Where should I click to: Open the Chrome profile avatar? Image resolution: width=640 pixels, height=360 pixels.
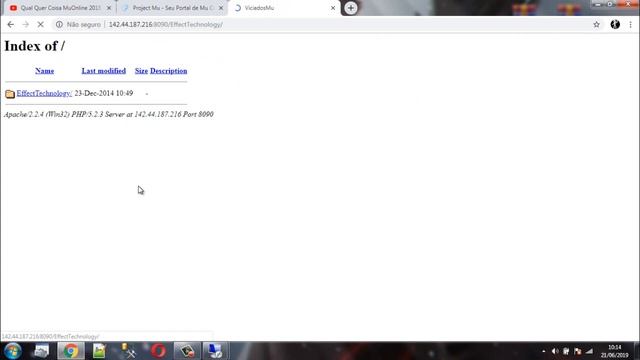click(615, 24)
